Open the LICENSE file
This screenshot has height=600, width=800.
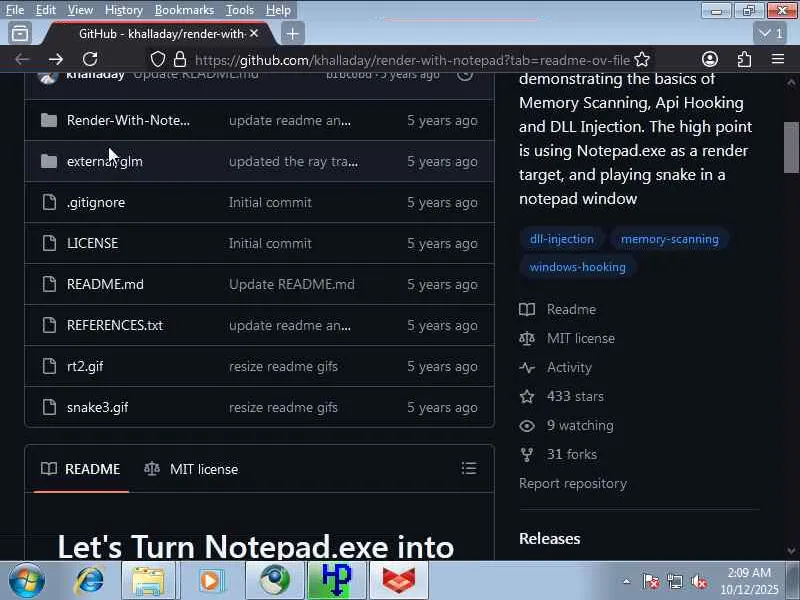click(x=92, y=243)
